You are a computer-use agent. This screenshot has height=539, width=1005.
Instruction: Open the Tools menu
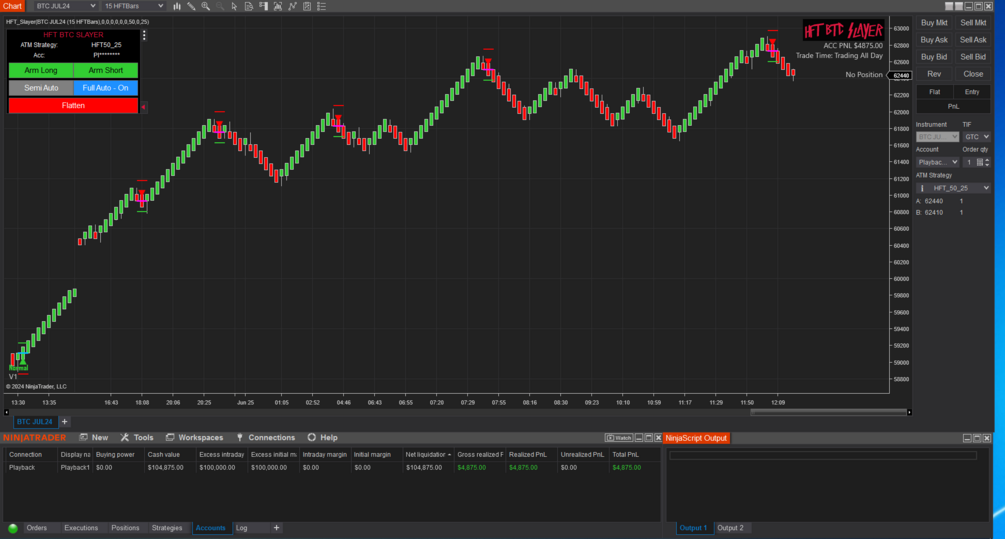pyautogui.click(x=137, y=438)
